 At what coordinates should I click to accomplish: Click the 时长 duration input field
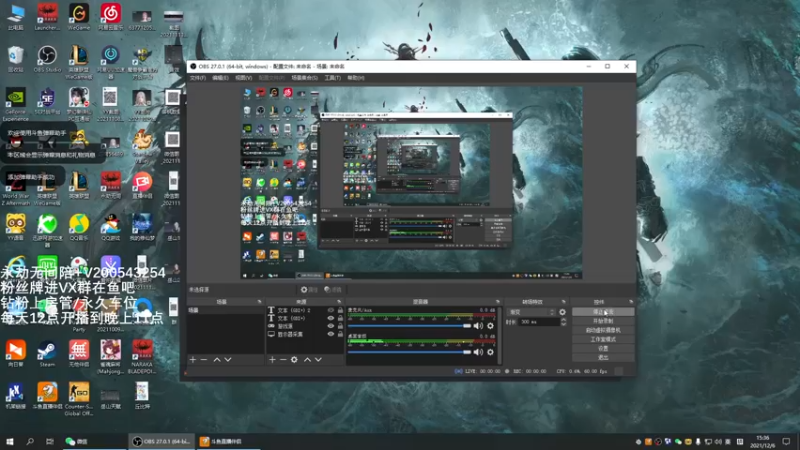539,322
